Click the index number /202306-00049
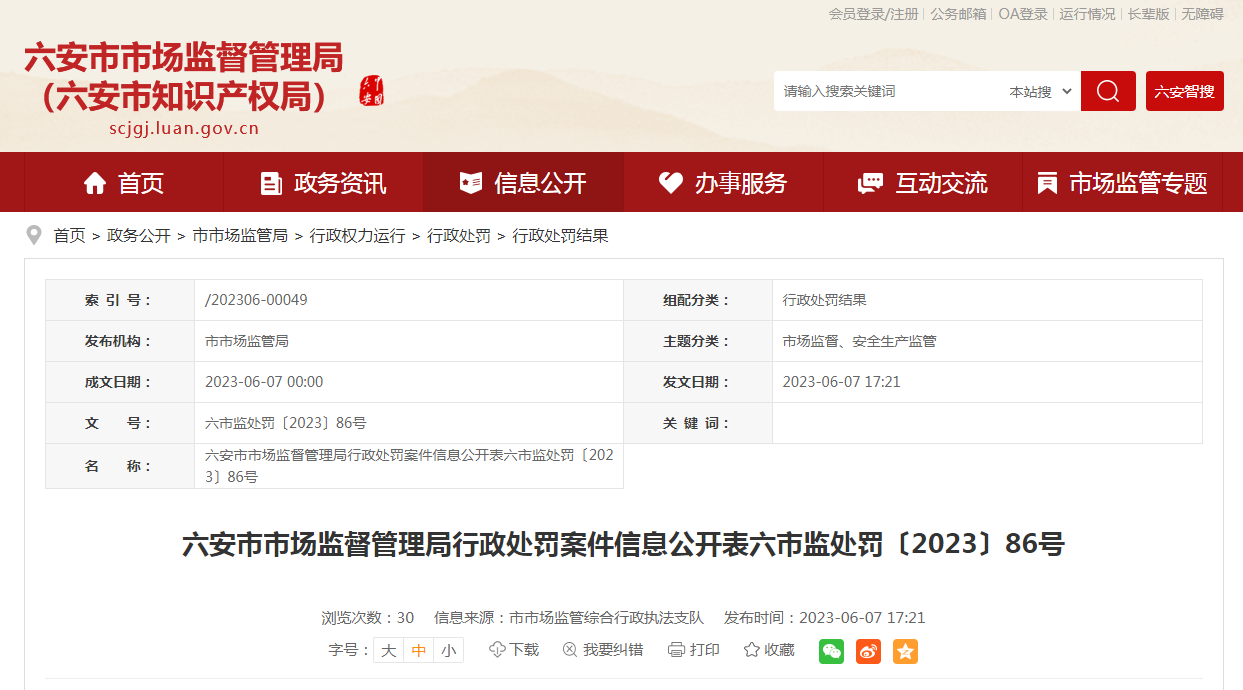1243x690 pixels. [x=256, y=300]
